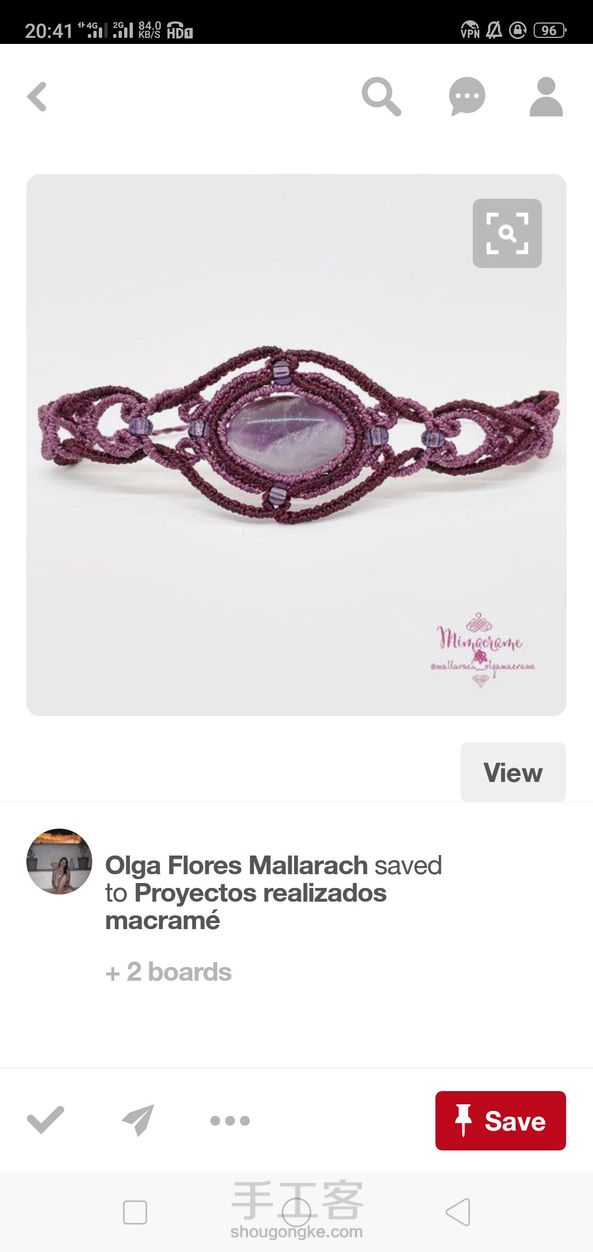Expand the + 2 boards list
Image resolution: width=593 pixels, height=1252 pixels.
[168, 972]
